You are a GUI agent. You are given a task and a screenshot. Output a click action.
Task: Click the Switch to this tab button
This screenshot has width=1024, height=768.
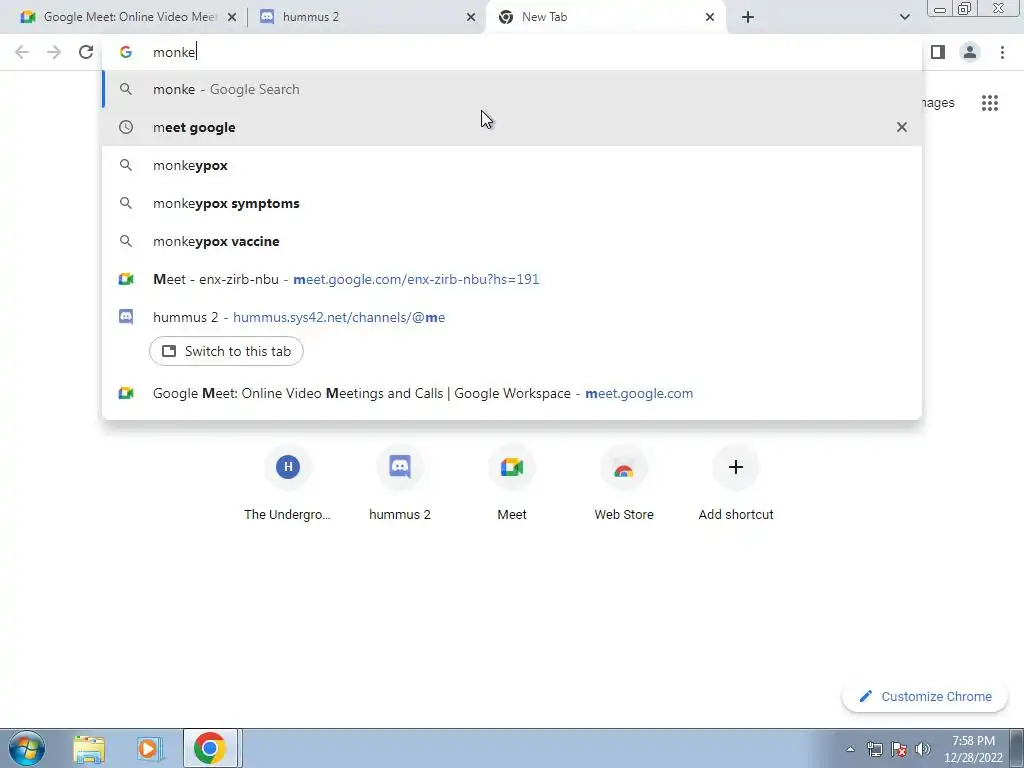(226, 351)
